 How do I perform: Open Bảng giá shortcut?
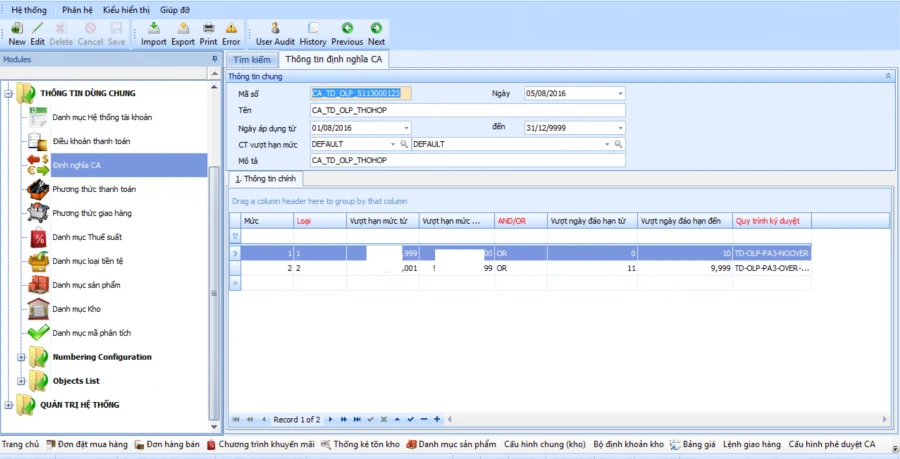[693, 445]
